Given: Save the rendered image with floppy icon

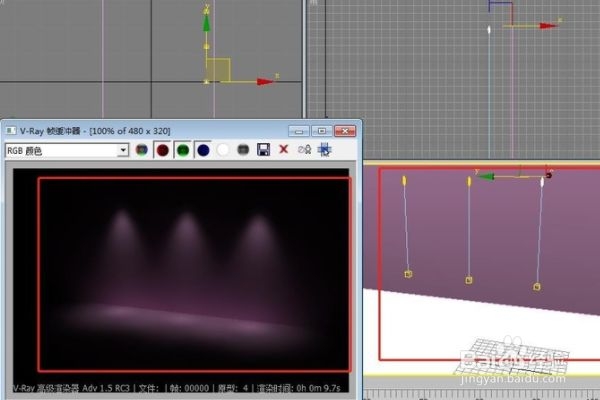Looking at the screenshot, I should (x=263, y=150).
